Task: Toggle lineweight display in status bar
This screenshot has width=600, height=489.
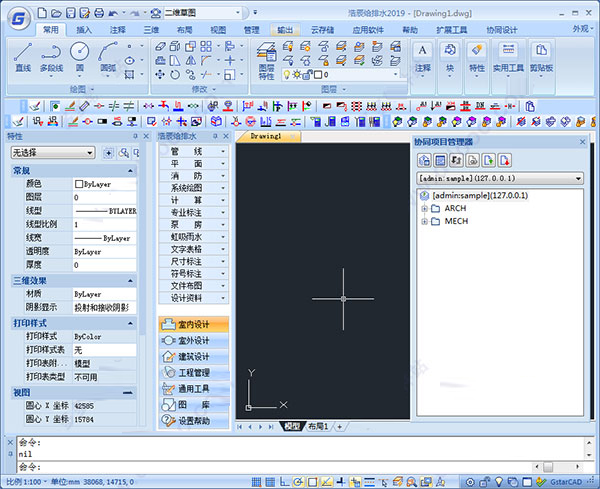Action: tap(369, 482)
